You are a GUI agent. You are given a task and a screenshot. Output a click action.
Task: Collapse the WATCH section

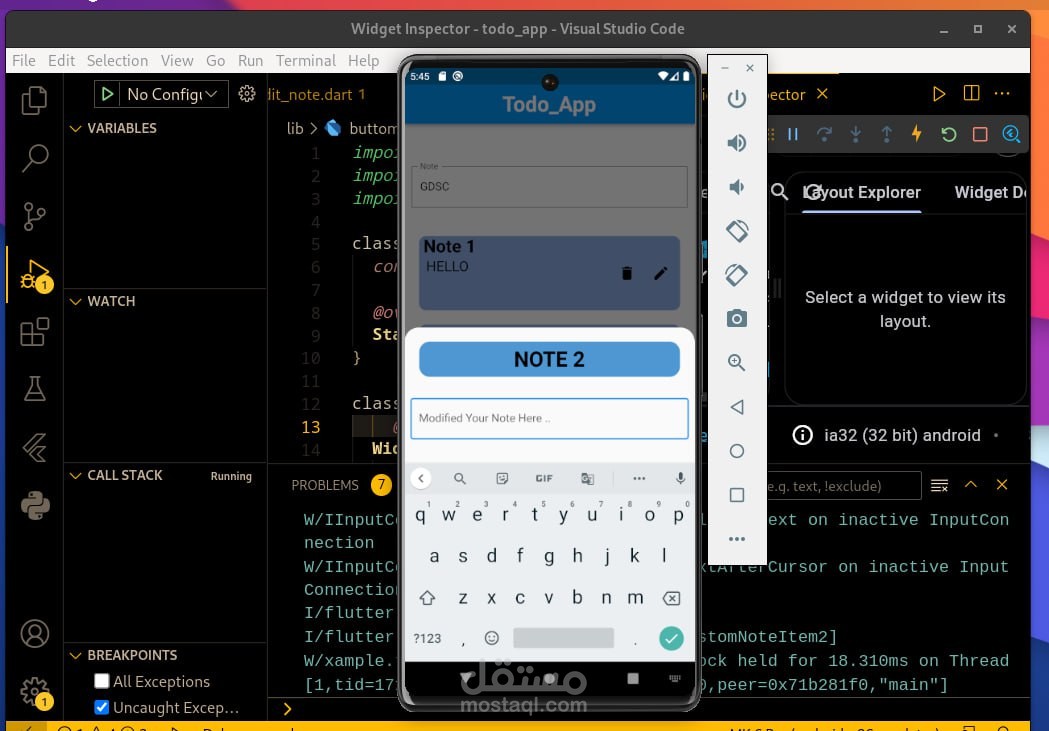(76, 302)
